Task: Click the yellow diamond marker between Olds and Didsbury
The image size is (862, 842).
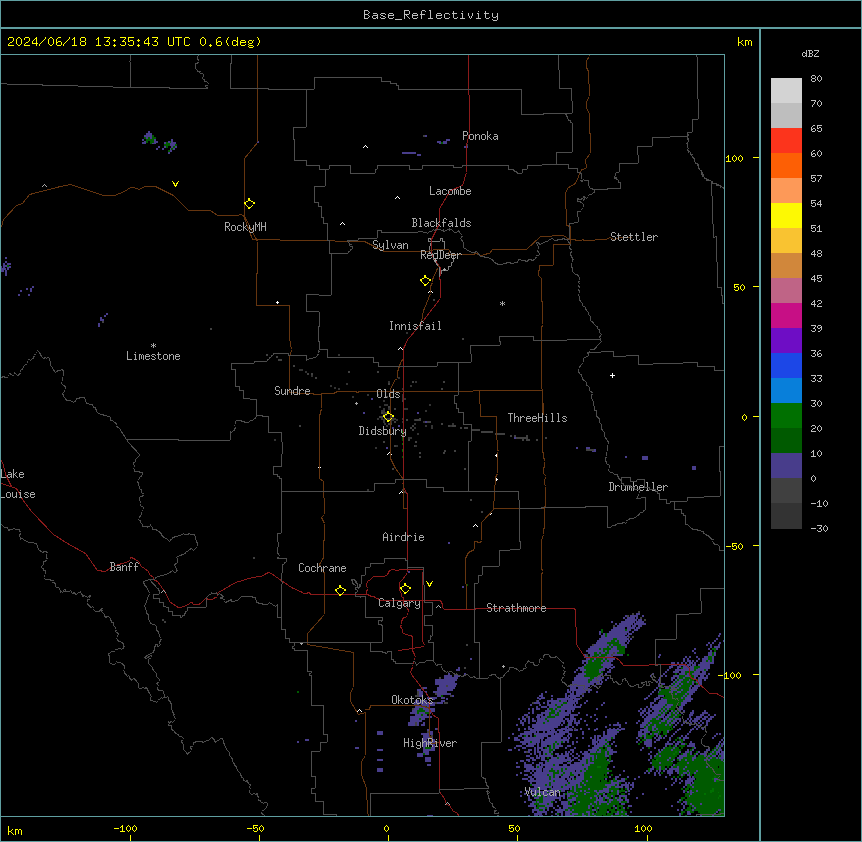Action: point(388,417)
